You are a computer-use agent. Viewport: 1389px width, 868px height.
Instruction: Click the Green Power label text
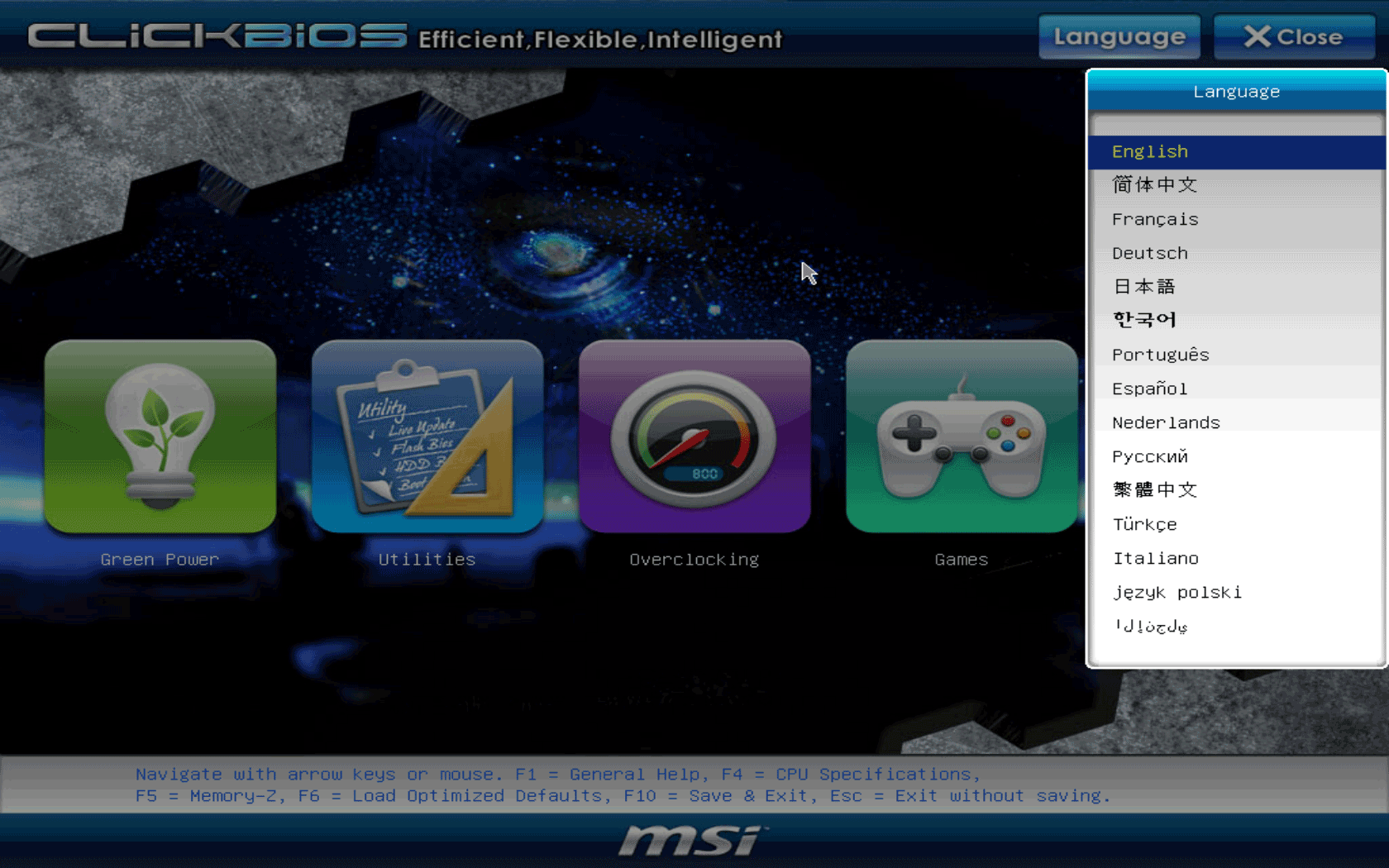(x=160, y=560)
